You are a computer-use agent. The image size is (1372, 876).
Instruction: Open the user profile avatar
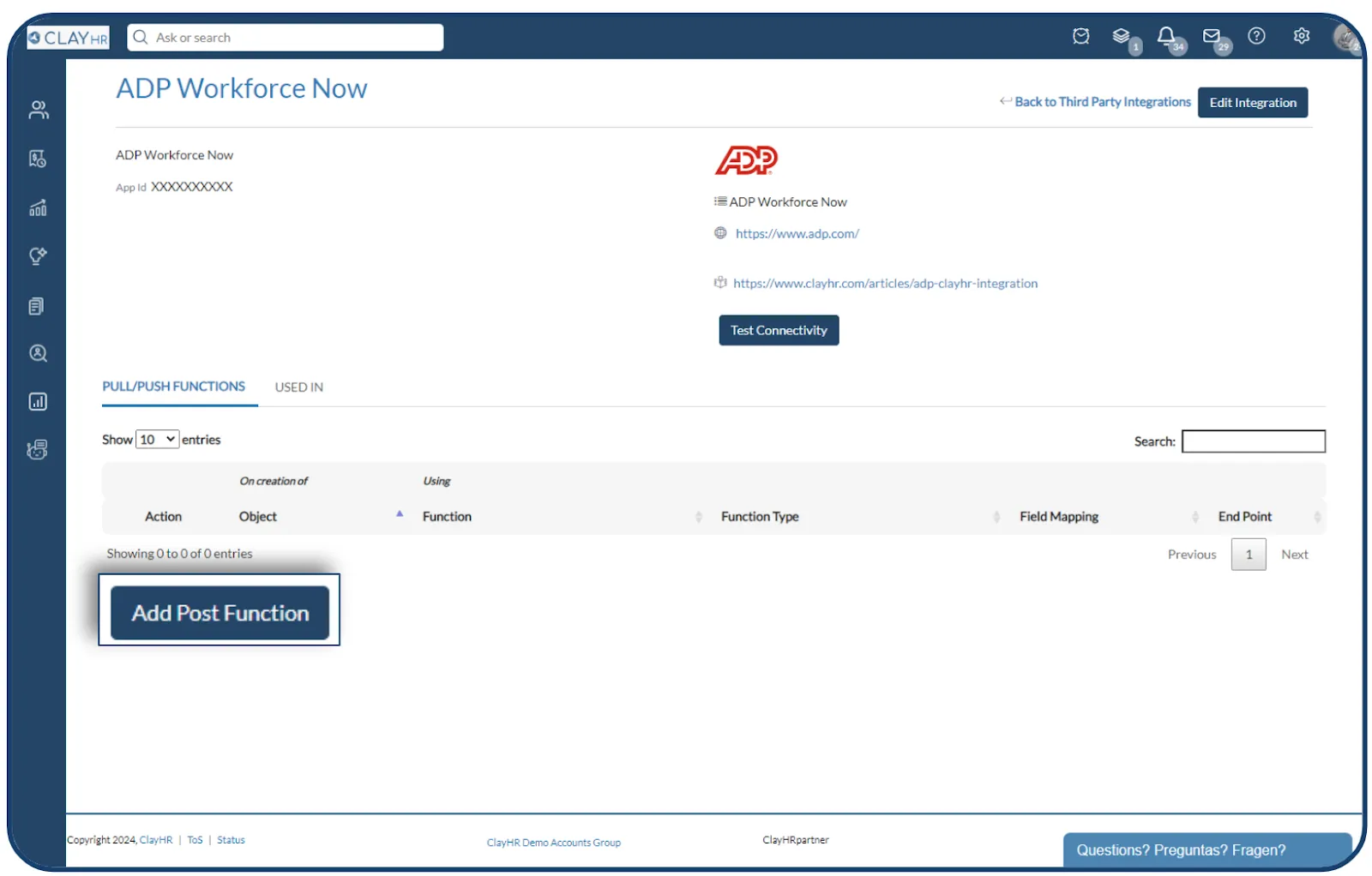[1346, 38]
